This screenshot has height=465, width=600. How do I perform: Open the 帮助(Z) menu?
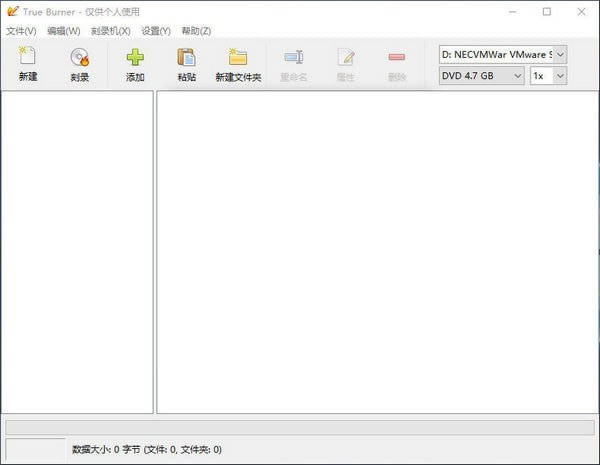coord(196,31)
